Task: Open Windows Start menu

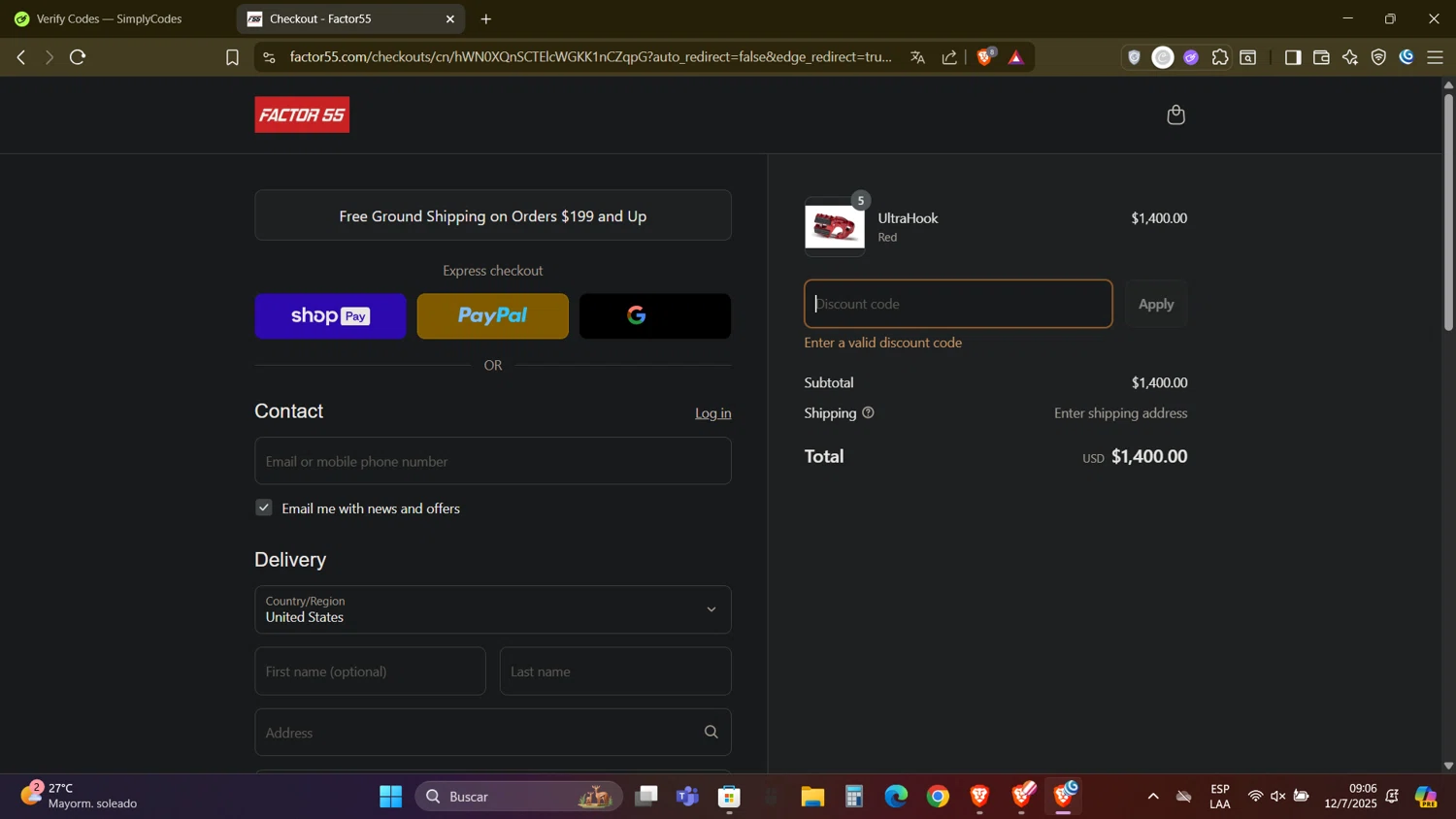Action: [x=390, y=797]
